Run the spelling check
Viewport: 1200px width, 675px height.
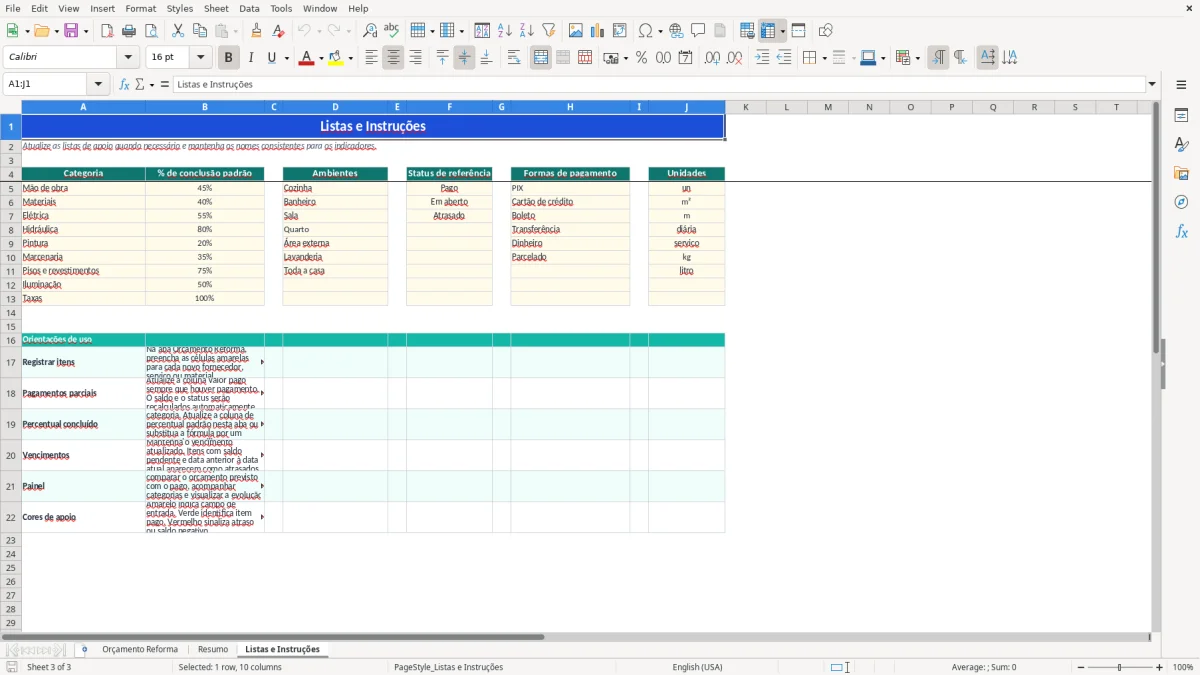[x=391, y=31]
